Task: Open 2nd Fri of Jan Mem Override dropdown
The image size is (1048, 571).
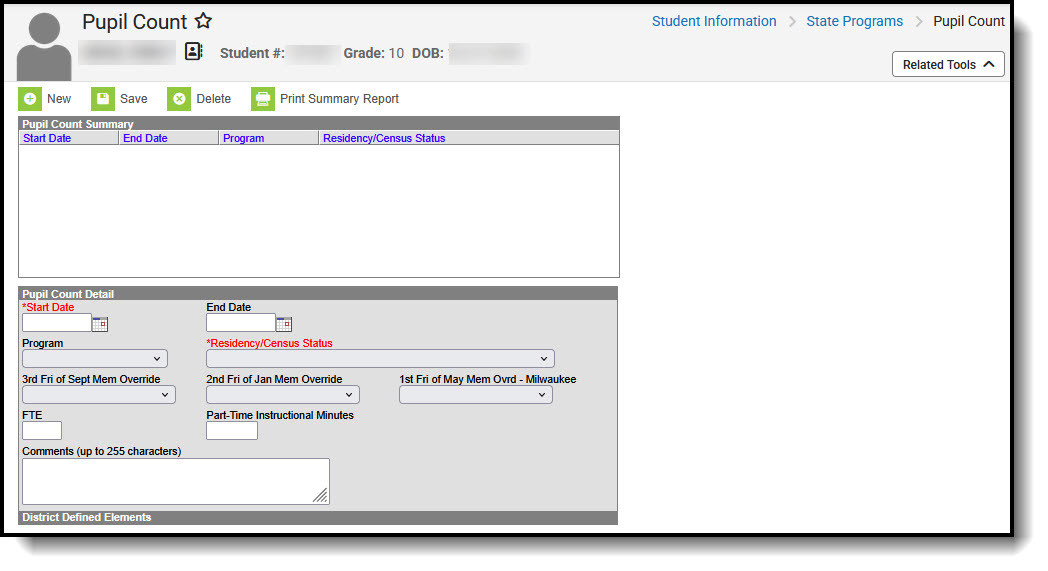Action: click(x=283, y=395)
